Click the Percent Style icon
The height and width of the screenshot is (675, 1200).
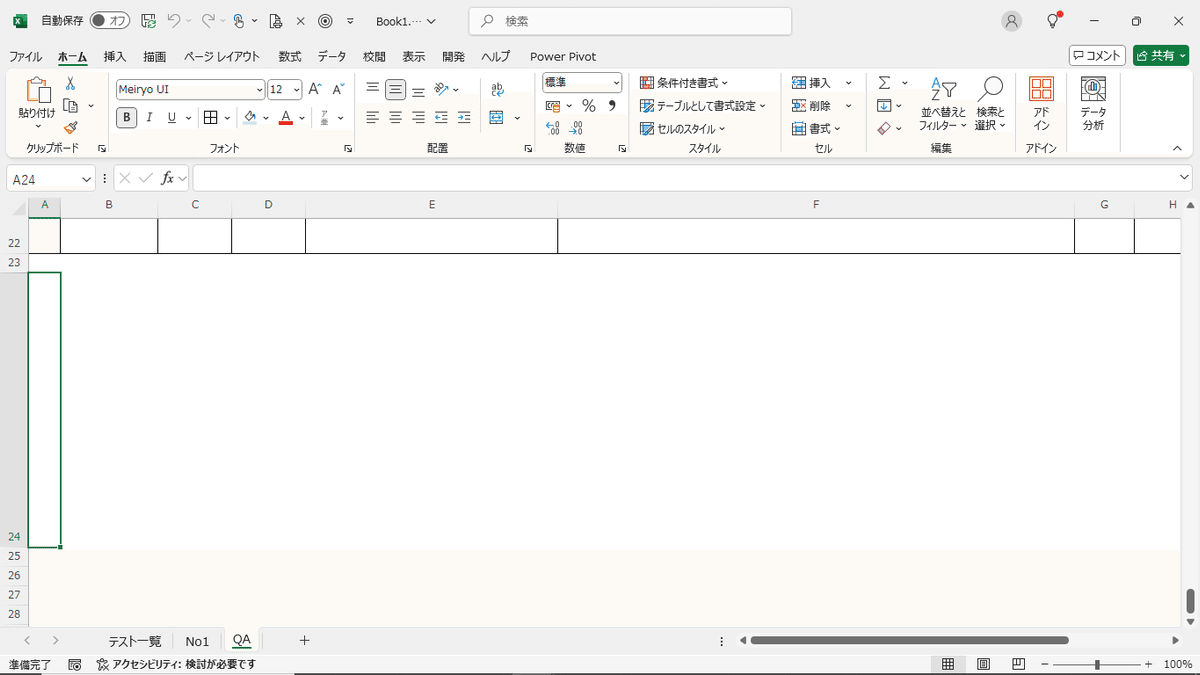point(589,105)
